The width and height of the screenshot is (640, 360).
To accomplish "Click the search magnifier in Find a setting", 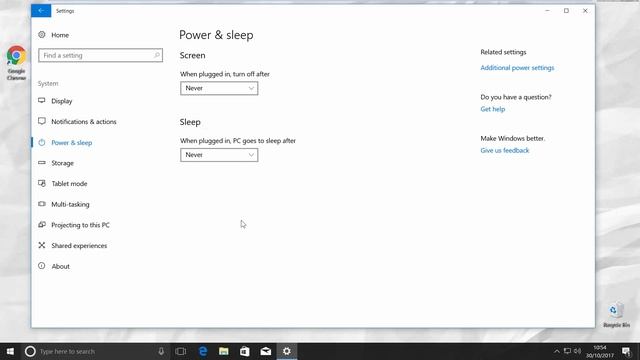I will coord(157,55).
